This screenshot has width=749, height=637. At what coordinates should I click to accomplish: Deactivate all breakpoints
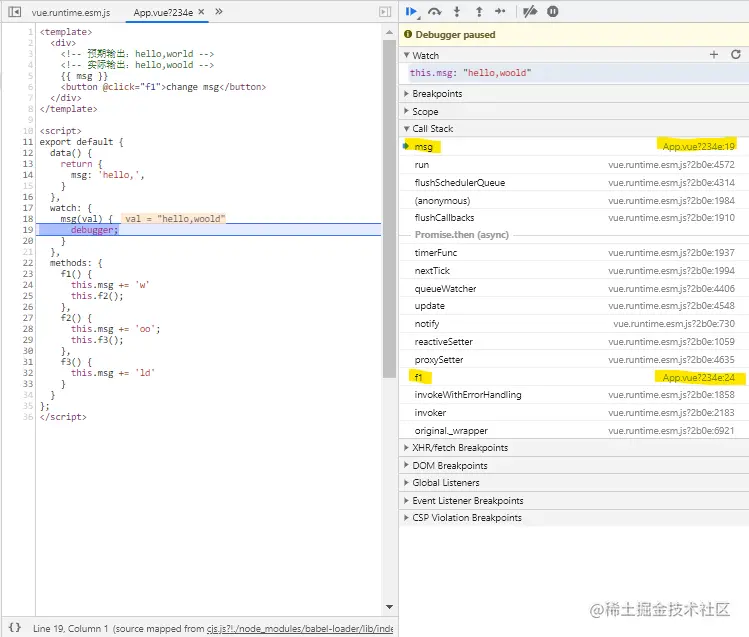pyautogui.click(x=530, y=11)
